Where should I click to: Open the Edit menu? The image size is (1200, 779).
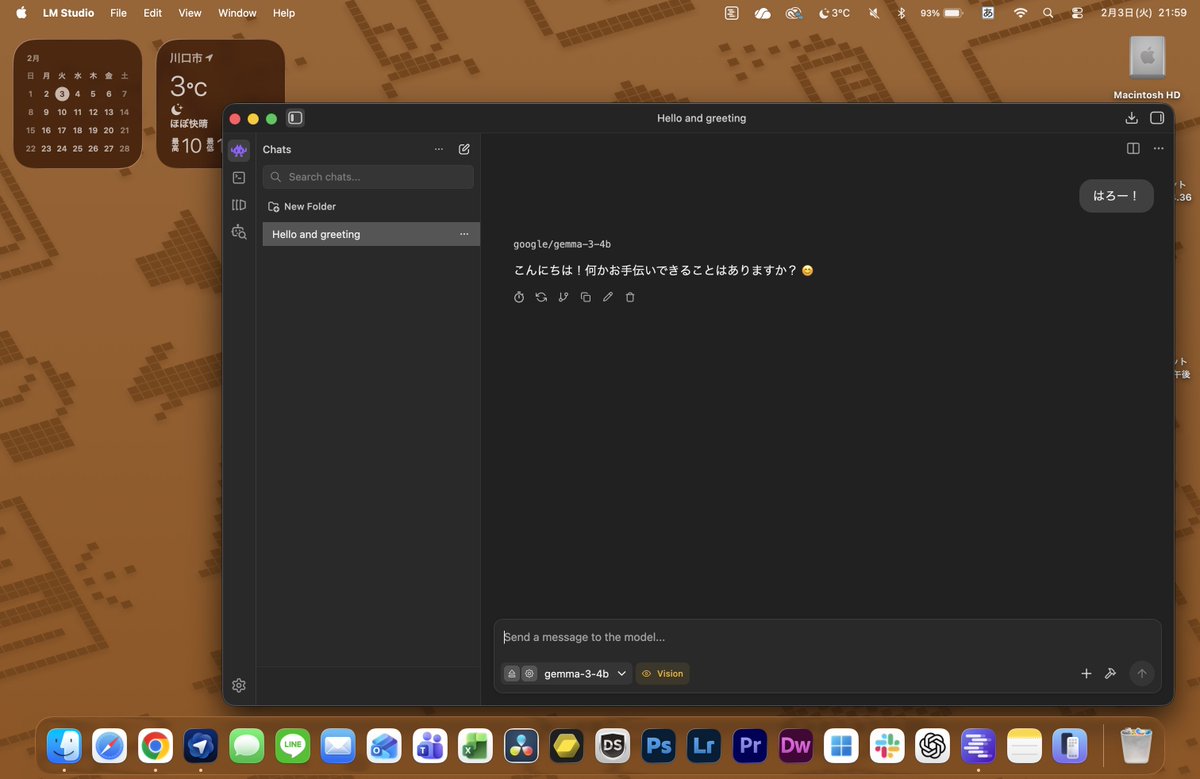[152, 13]
